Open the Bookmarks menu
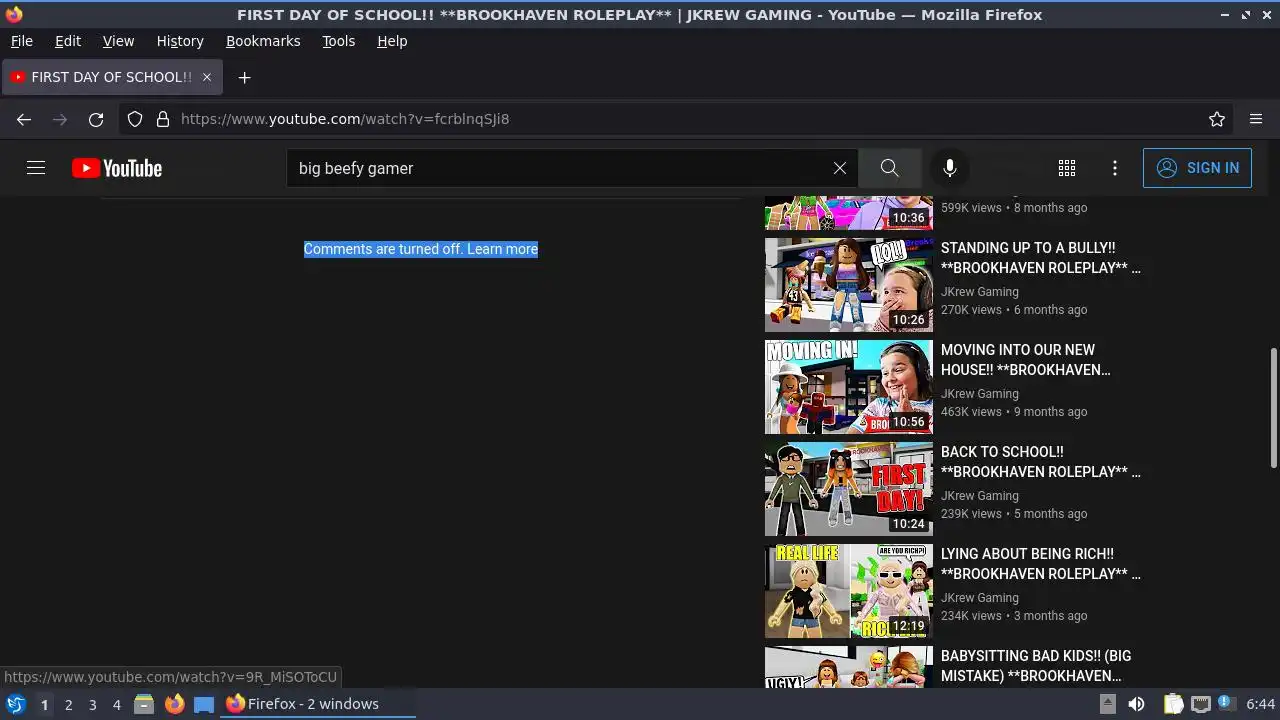 click(263, 41)
